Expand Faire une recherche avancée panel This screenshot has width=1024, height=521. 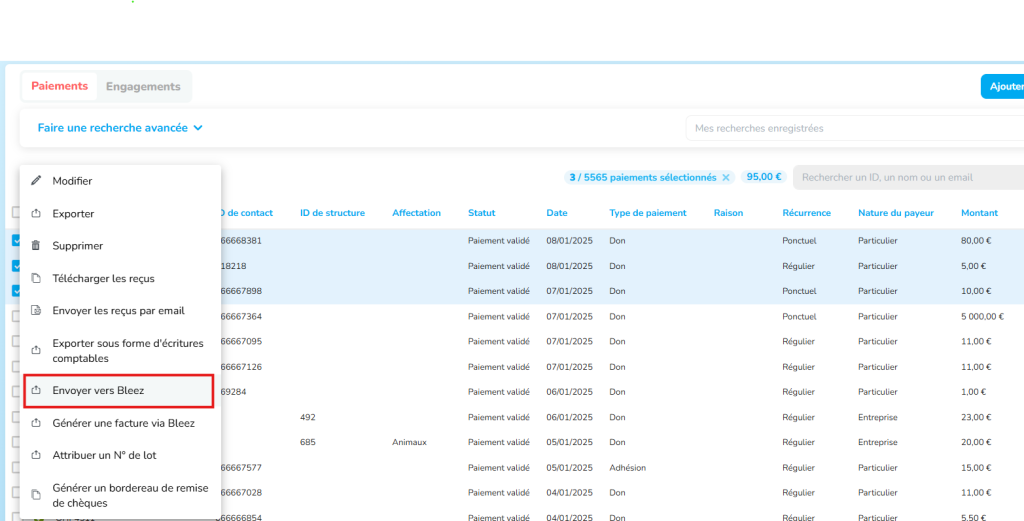[120, 128]
